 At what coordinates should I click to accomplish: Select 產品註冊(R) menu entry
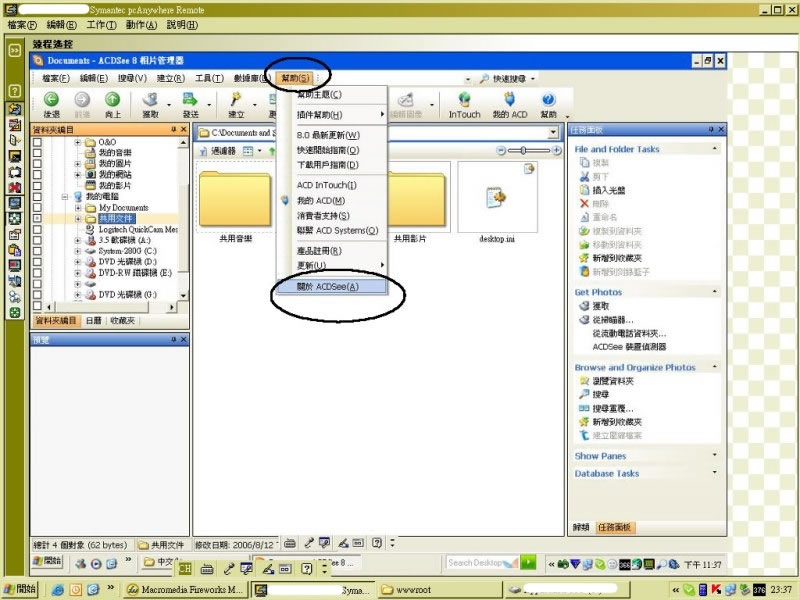(332, 251)
